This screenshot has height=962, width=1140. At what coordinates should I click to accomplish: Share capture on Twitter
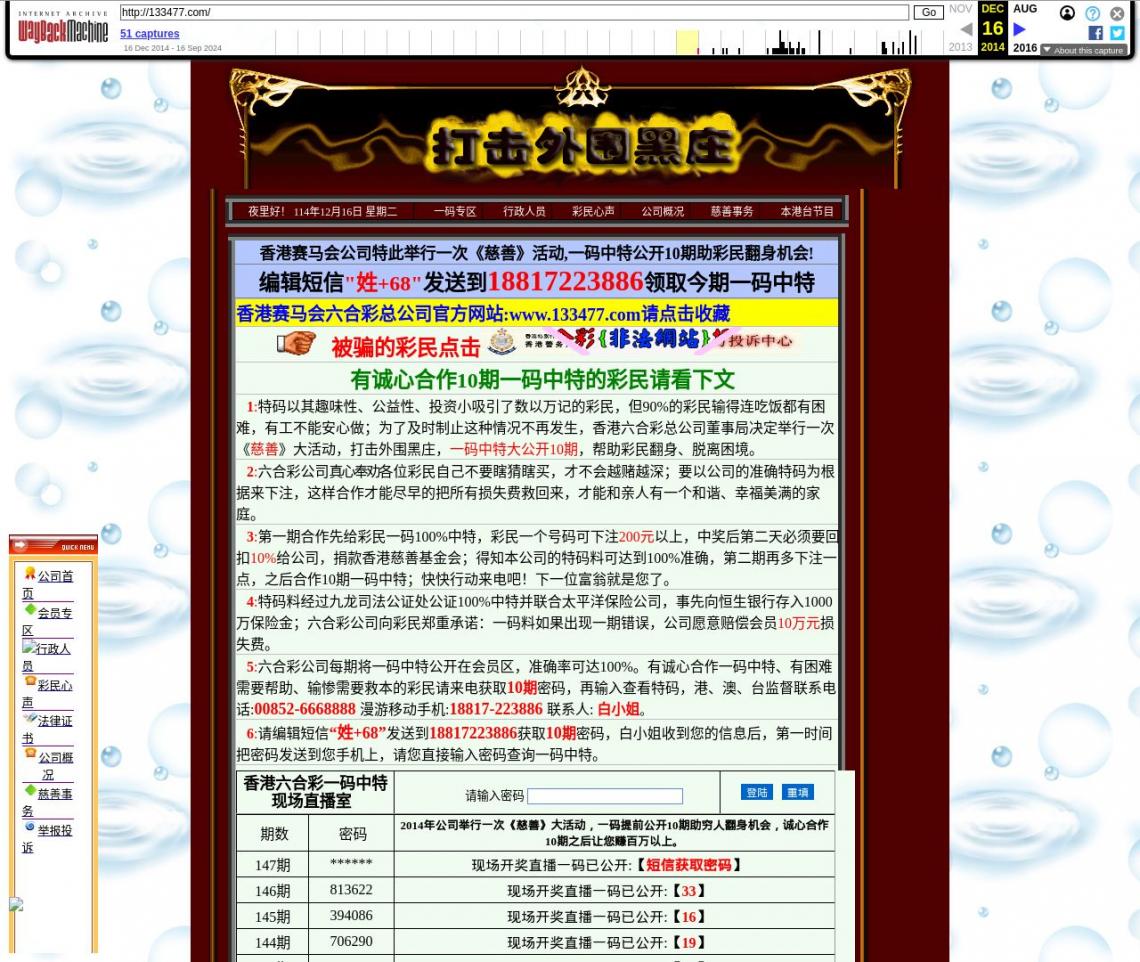[1117, 33]
